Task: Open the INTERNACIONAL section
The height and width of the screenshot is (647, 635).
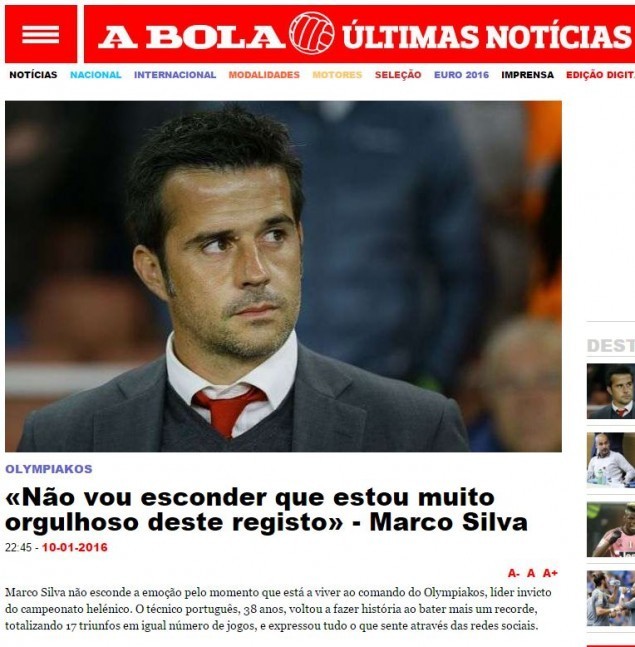Action: tap(175, 75)
